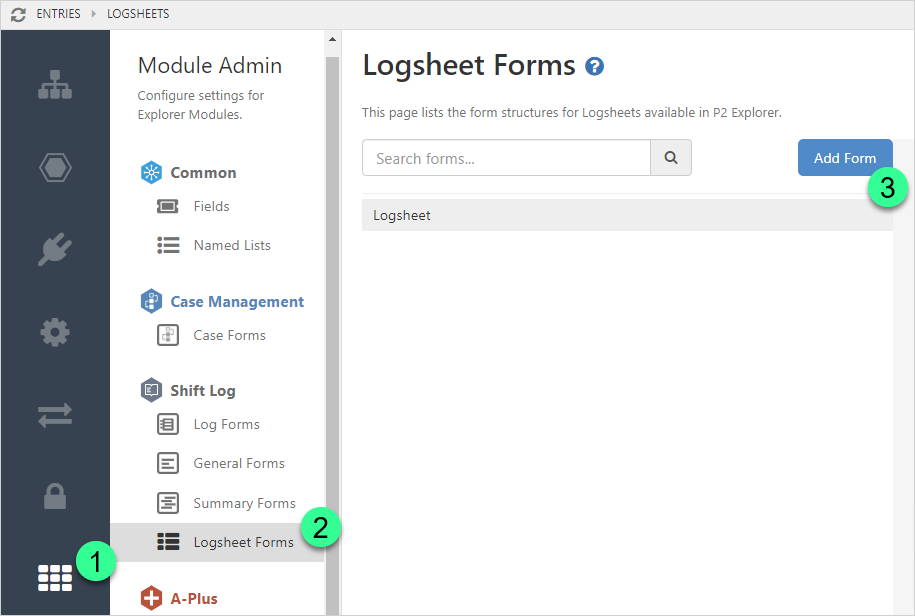Click the hierarchy tree icon in left sidebar

click(55, 86)
